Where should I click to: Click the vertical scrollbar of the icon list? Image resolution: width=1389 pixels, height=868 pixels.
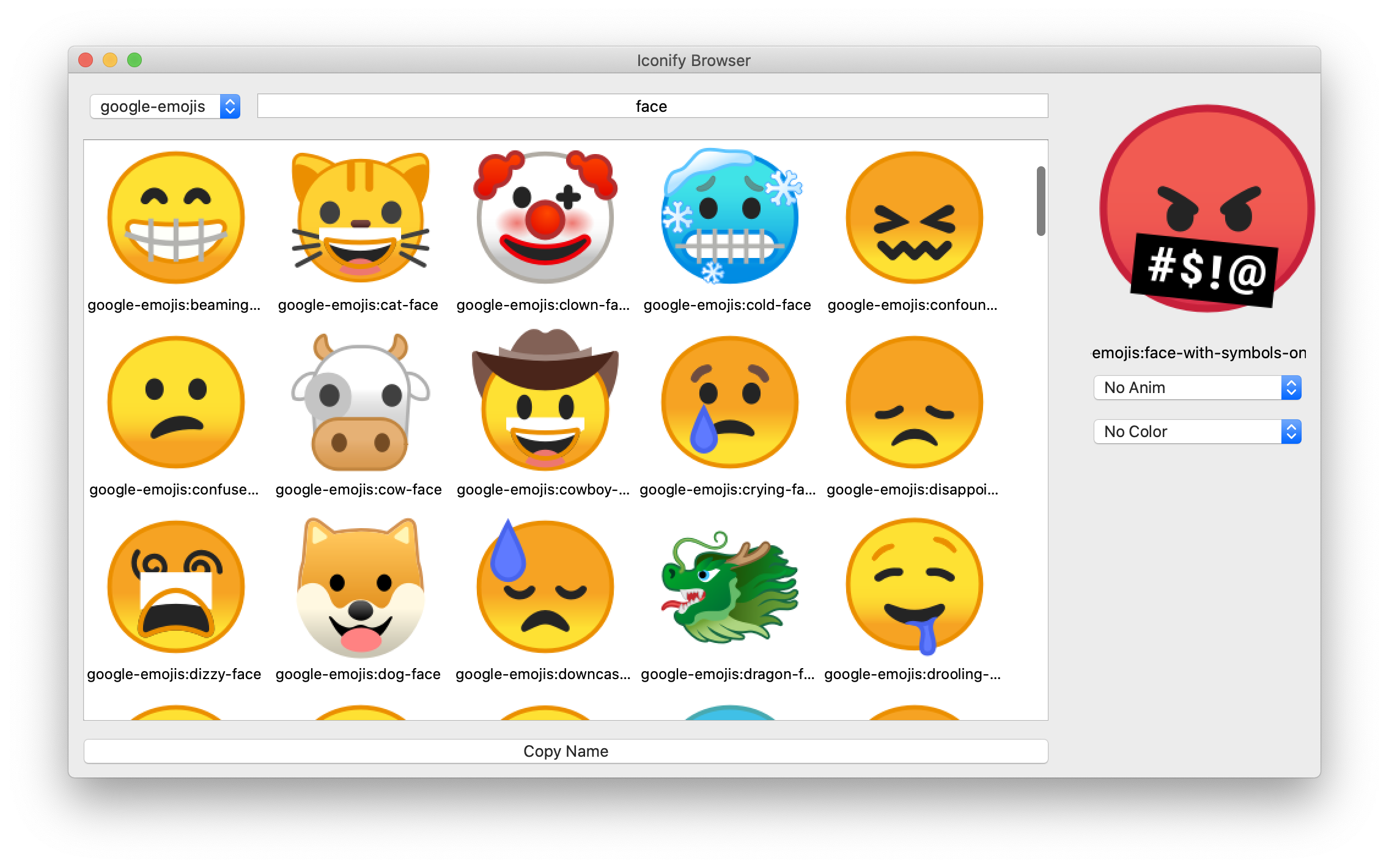(1041, 200)
